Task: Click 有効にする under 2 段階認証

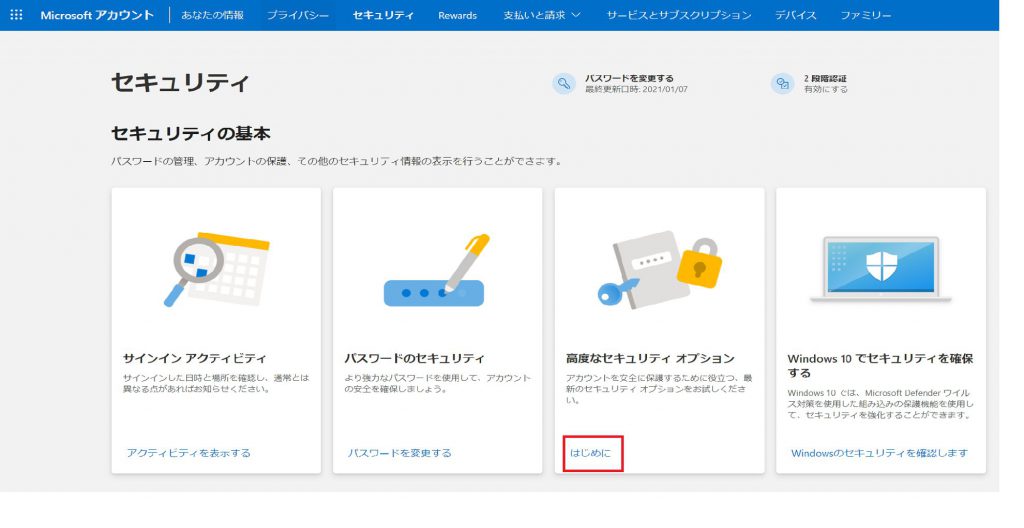Action: (825, 90)
